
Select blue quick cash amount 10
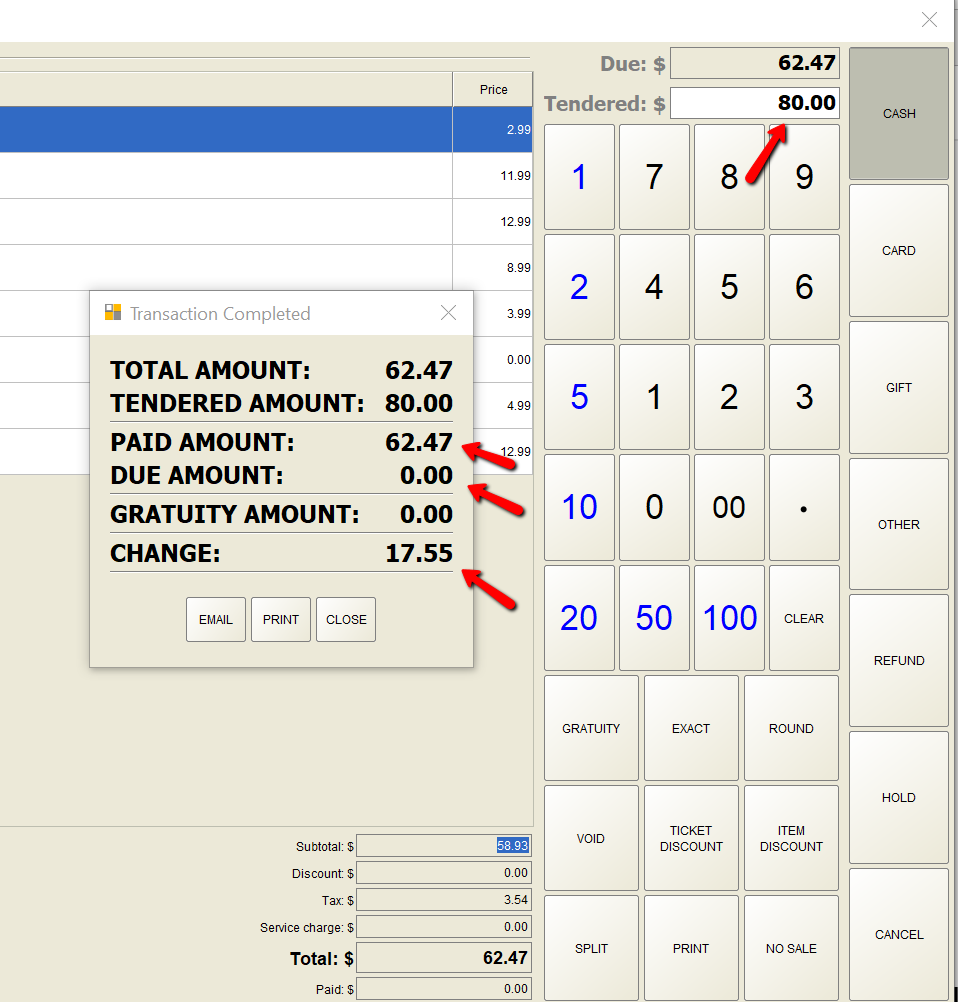click(579, 507)
